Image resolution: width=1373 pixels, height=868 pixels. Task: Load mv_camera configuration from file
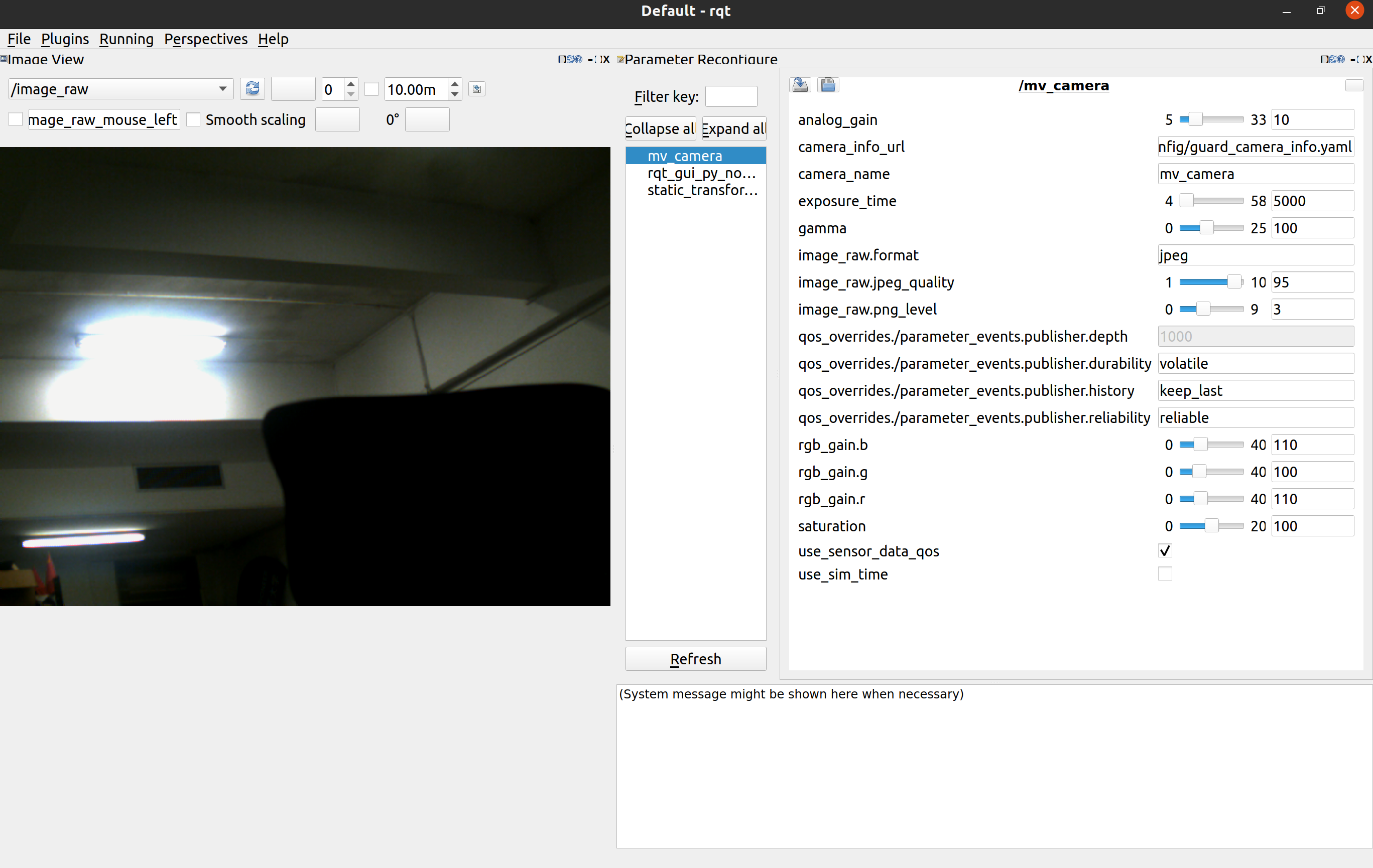pos(828,85)
